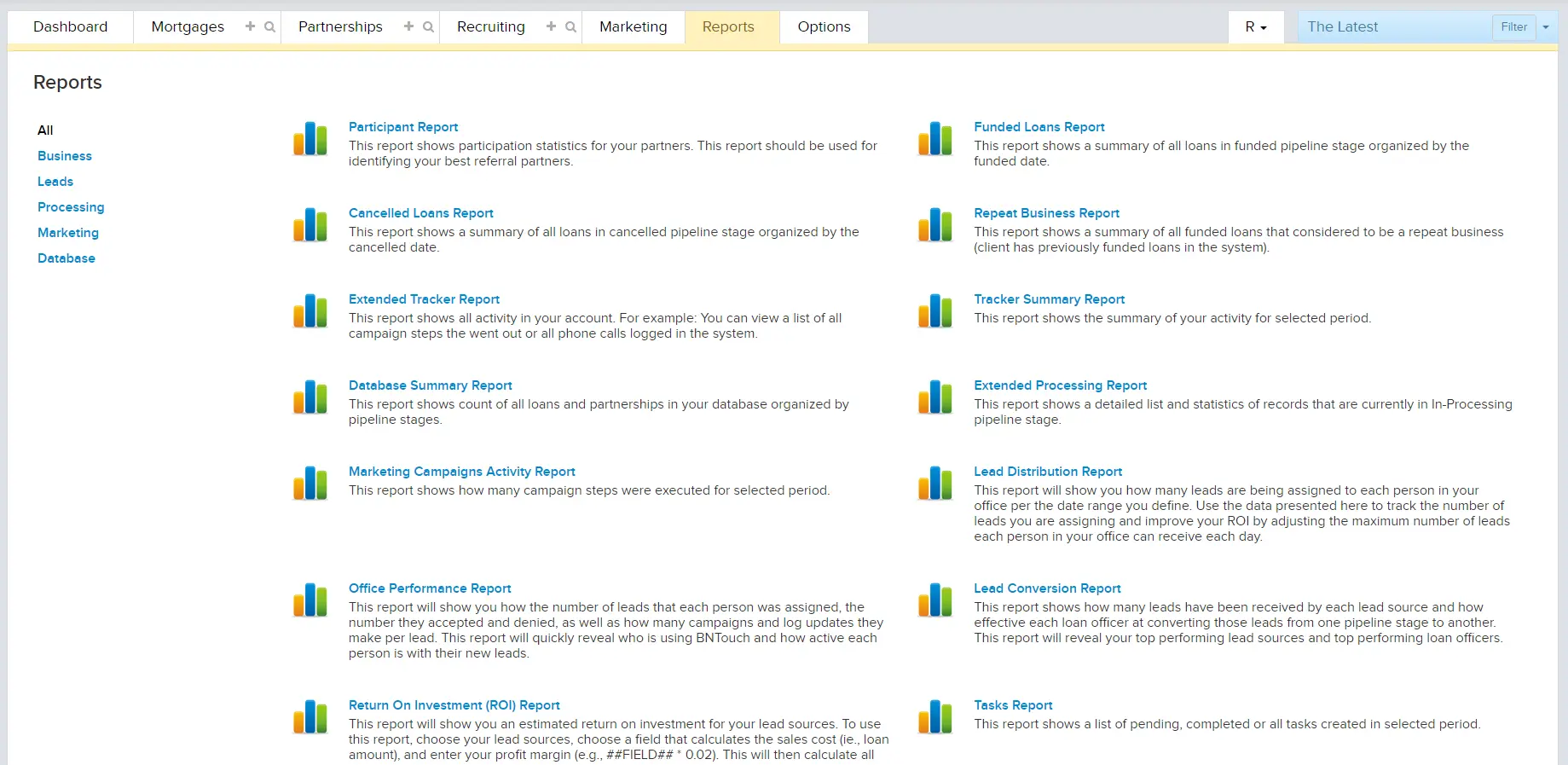Click the Cancelled Loans Report chart icon
This screenshot has height=765, width=1568.
[310, 224]
